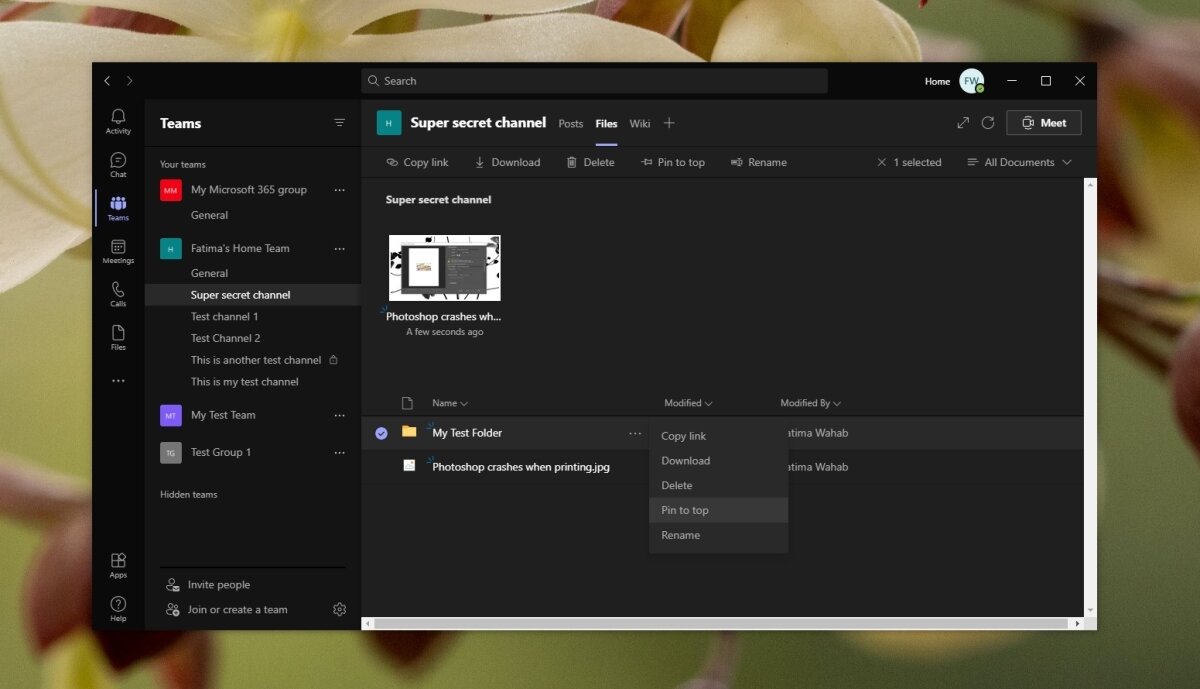Click Join or create a team
This screenshot has height=689, width=1200.
click(238, 609)
